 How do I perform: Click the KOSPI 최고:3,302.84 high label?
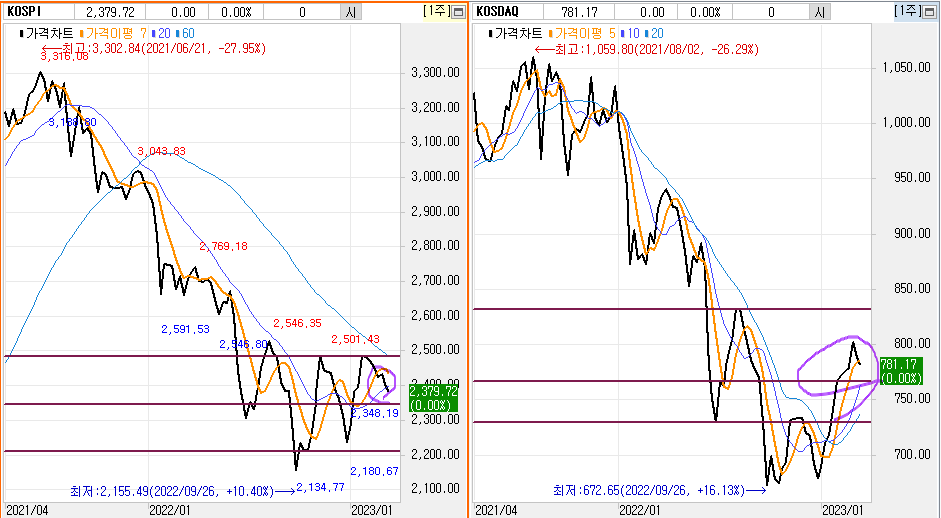pos(153,49)
